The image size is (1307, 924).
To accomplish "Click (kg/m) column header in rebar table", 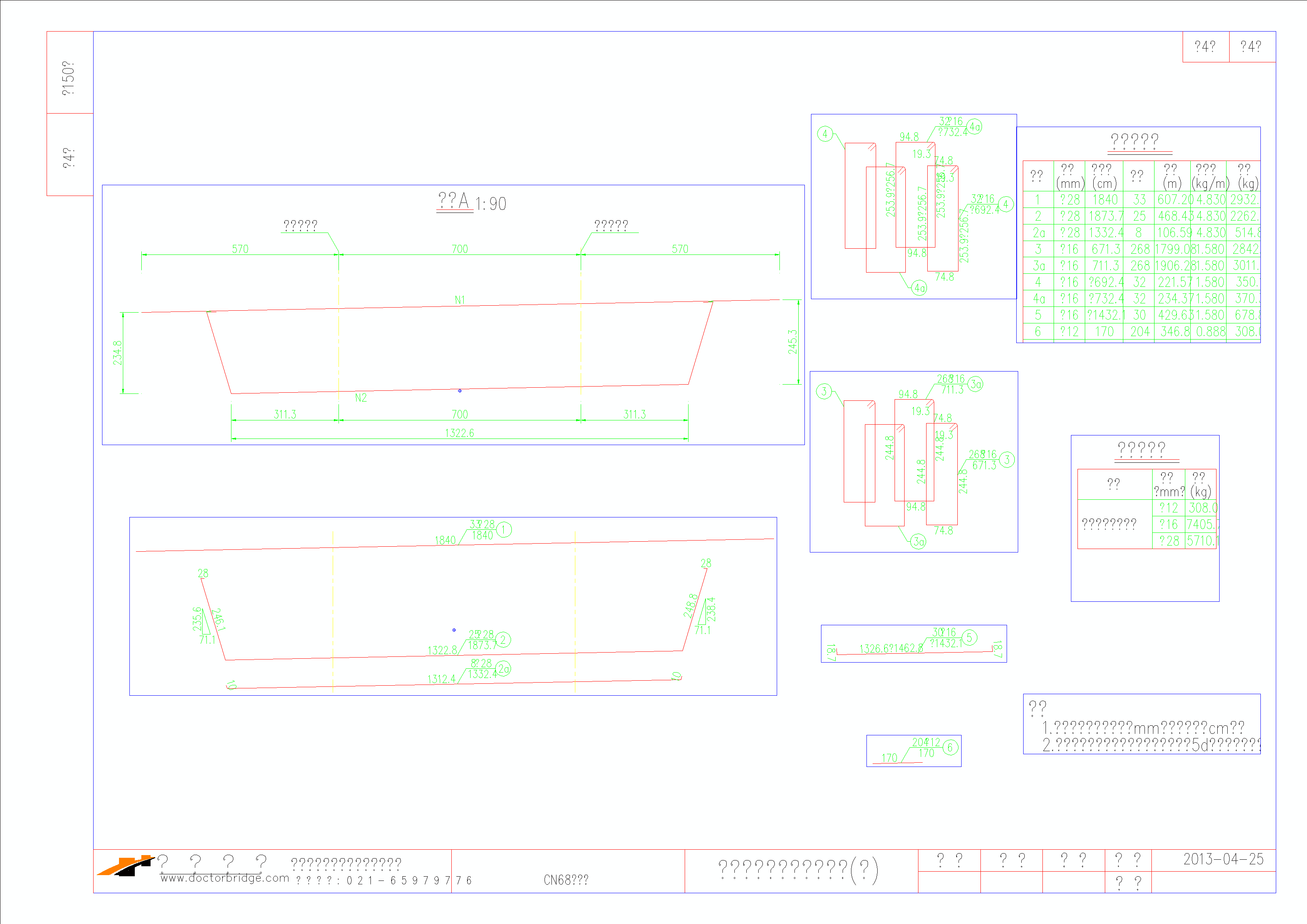I will pos(1210,184).
